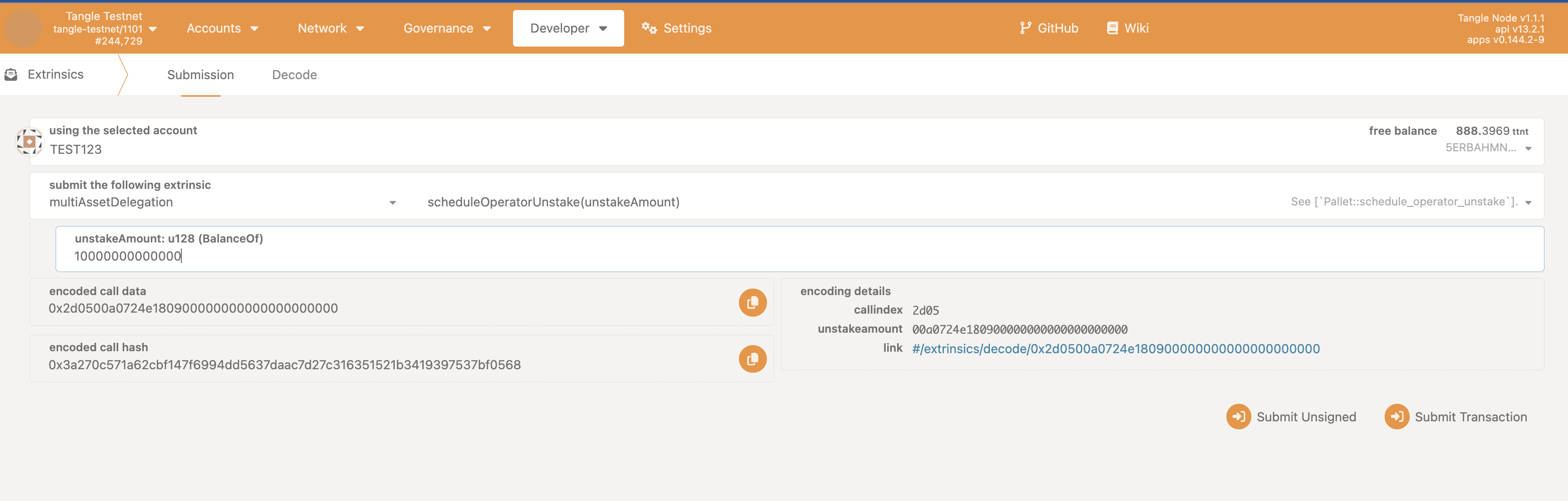Open Settings with gear icon
The image size is (1568, 501).
click(x=676, y=28)
